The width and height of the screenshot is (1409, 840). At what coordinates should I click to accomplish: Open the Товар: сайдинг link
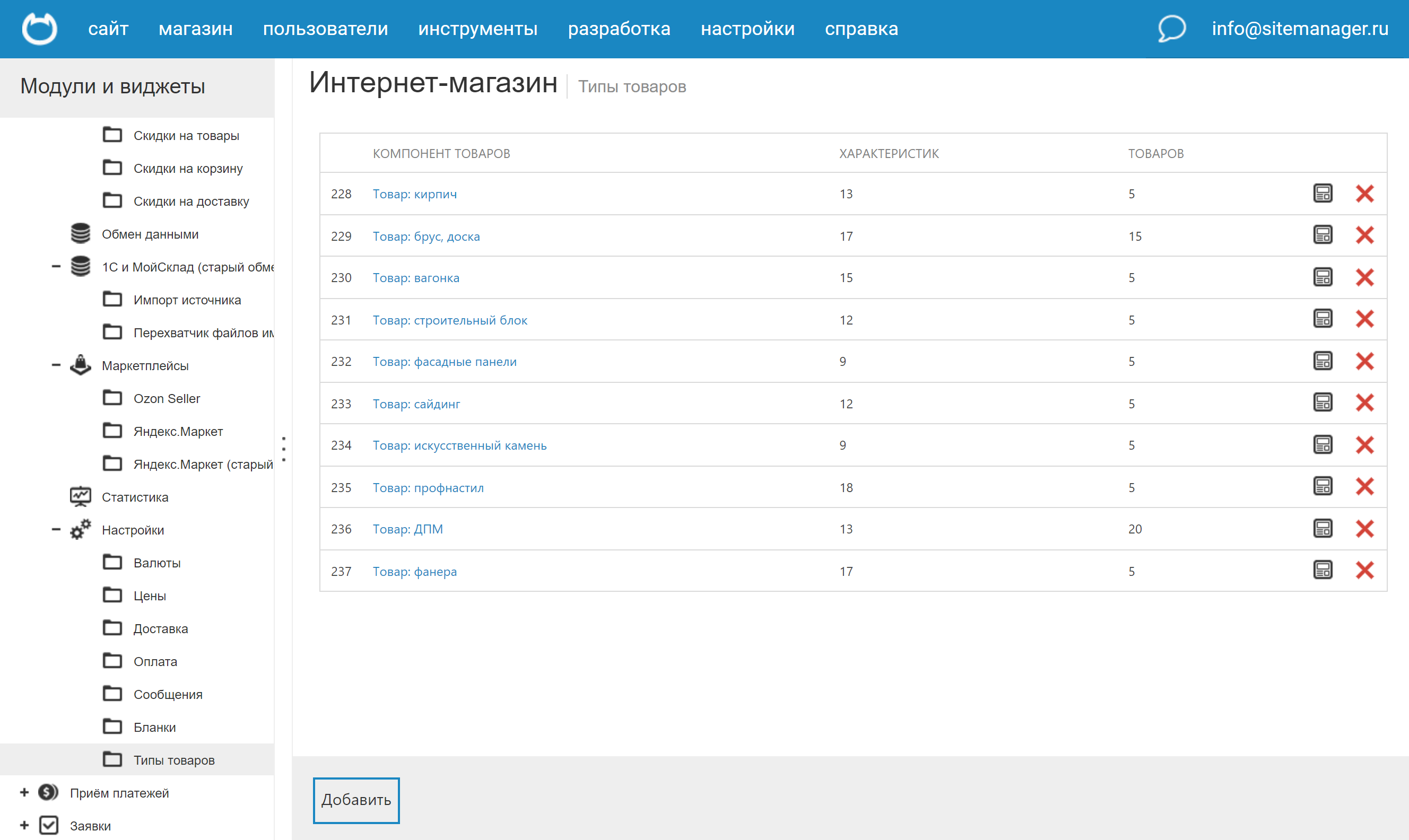(416, 404)
